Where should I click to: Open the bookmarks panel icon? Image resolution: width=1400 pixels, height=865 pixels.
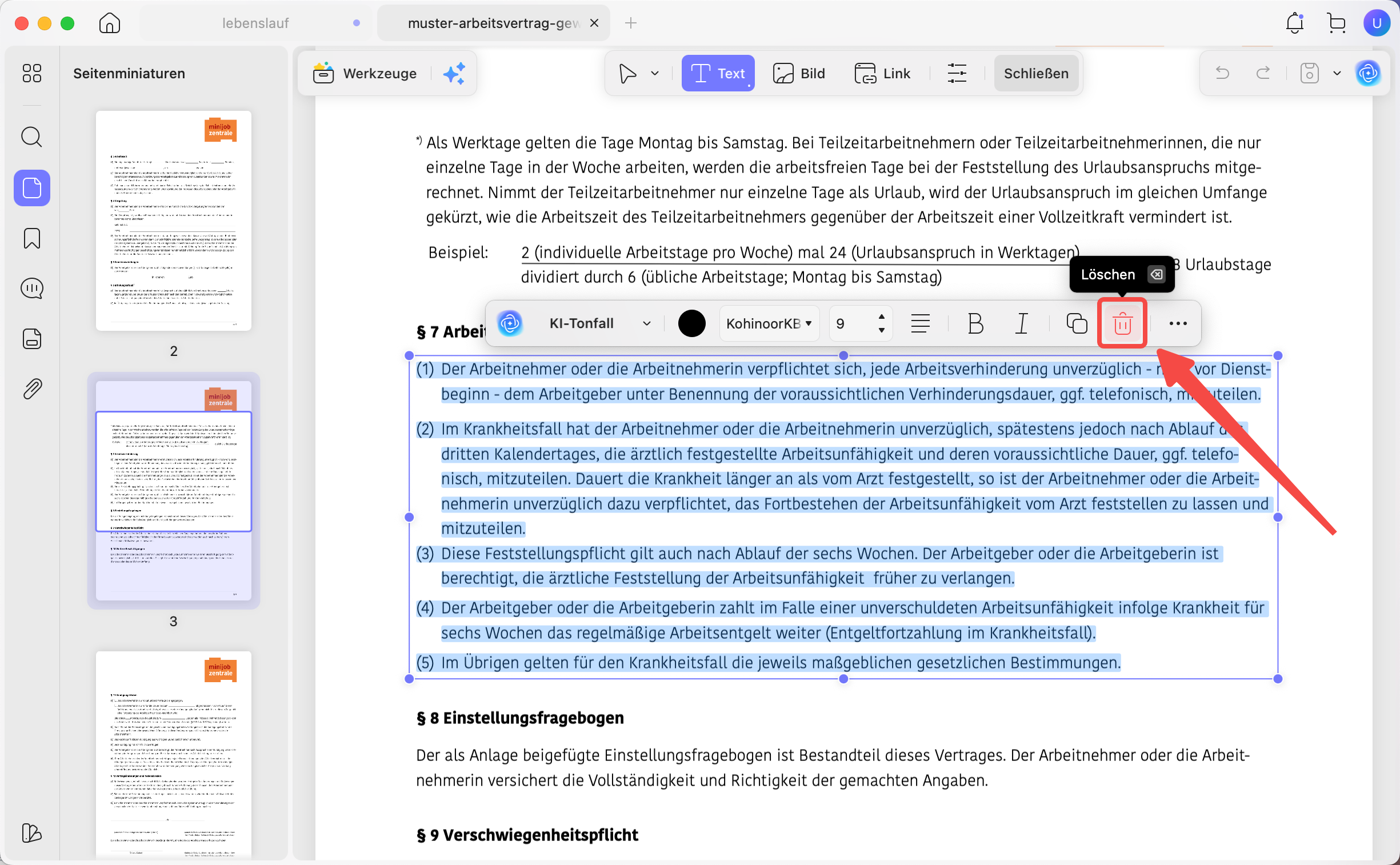coord(32,238)
